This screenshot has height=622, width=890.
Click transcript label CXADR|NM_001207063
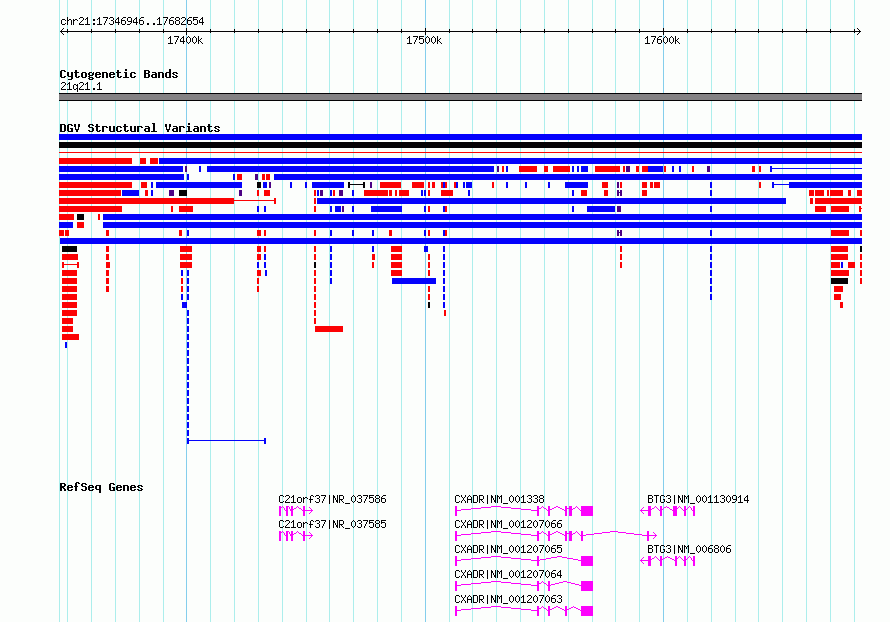[x=509, y=599]
